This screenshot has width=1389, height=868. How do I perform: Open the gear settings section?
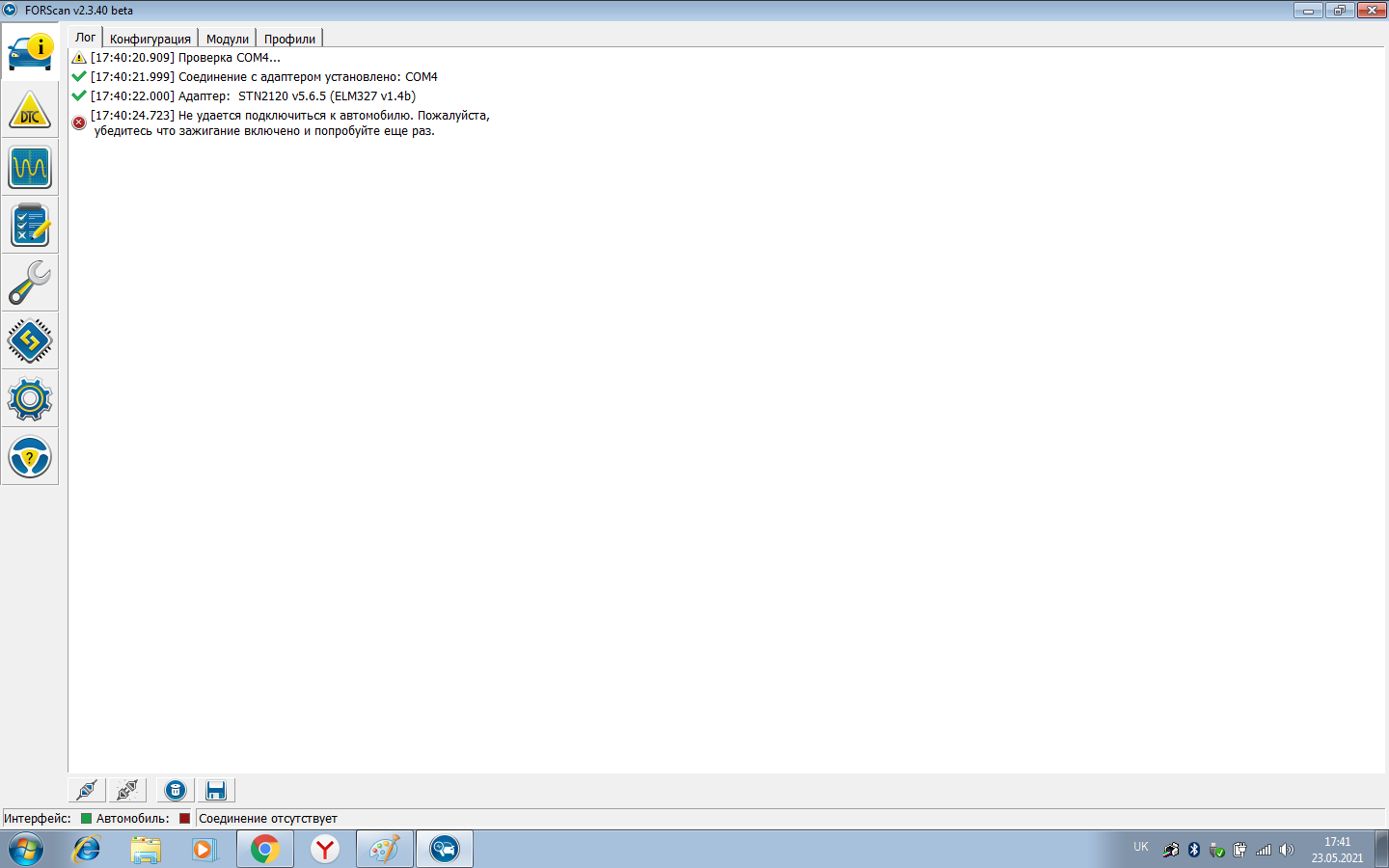[x=30, y=398]
